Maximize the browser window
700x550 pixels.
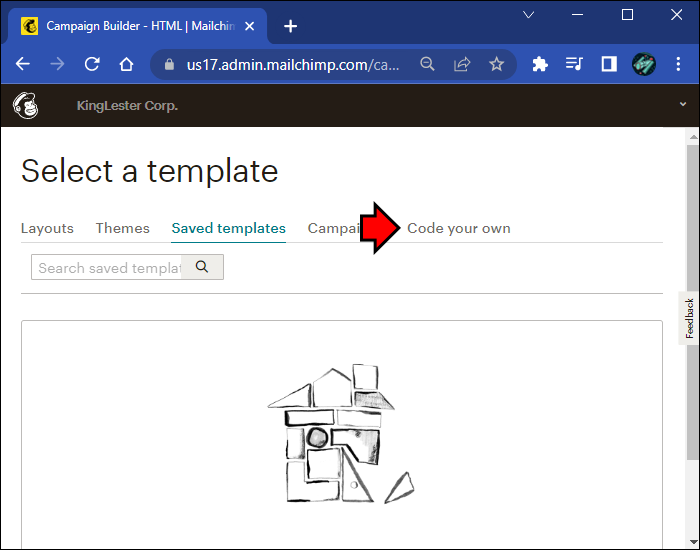point(627,15)
